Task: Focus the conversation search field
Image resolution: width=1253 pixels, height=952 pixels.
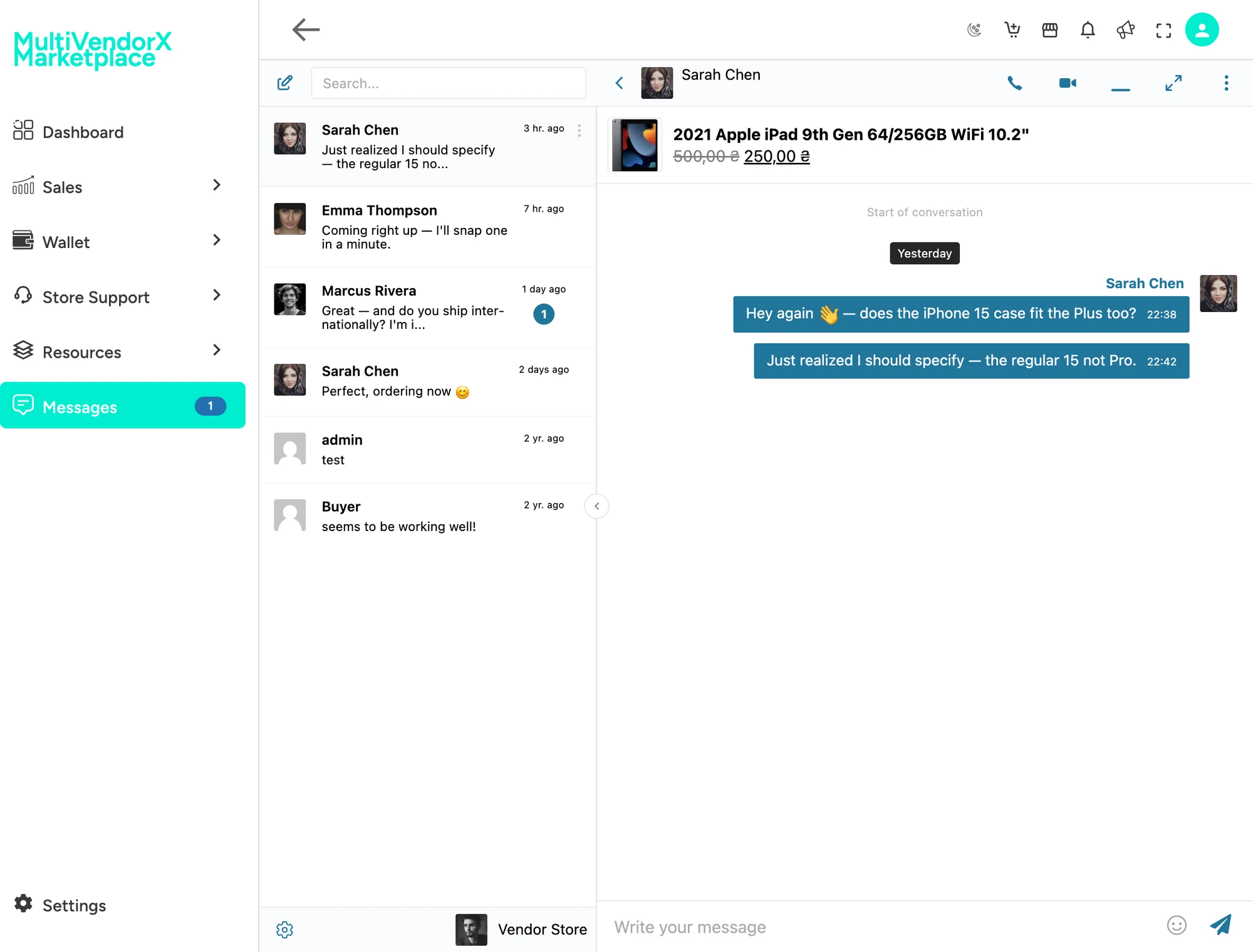Action: [x=449, y=83]
